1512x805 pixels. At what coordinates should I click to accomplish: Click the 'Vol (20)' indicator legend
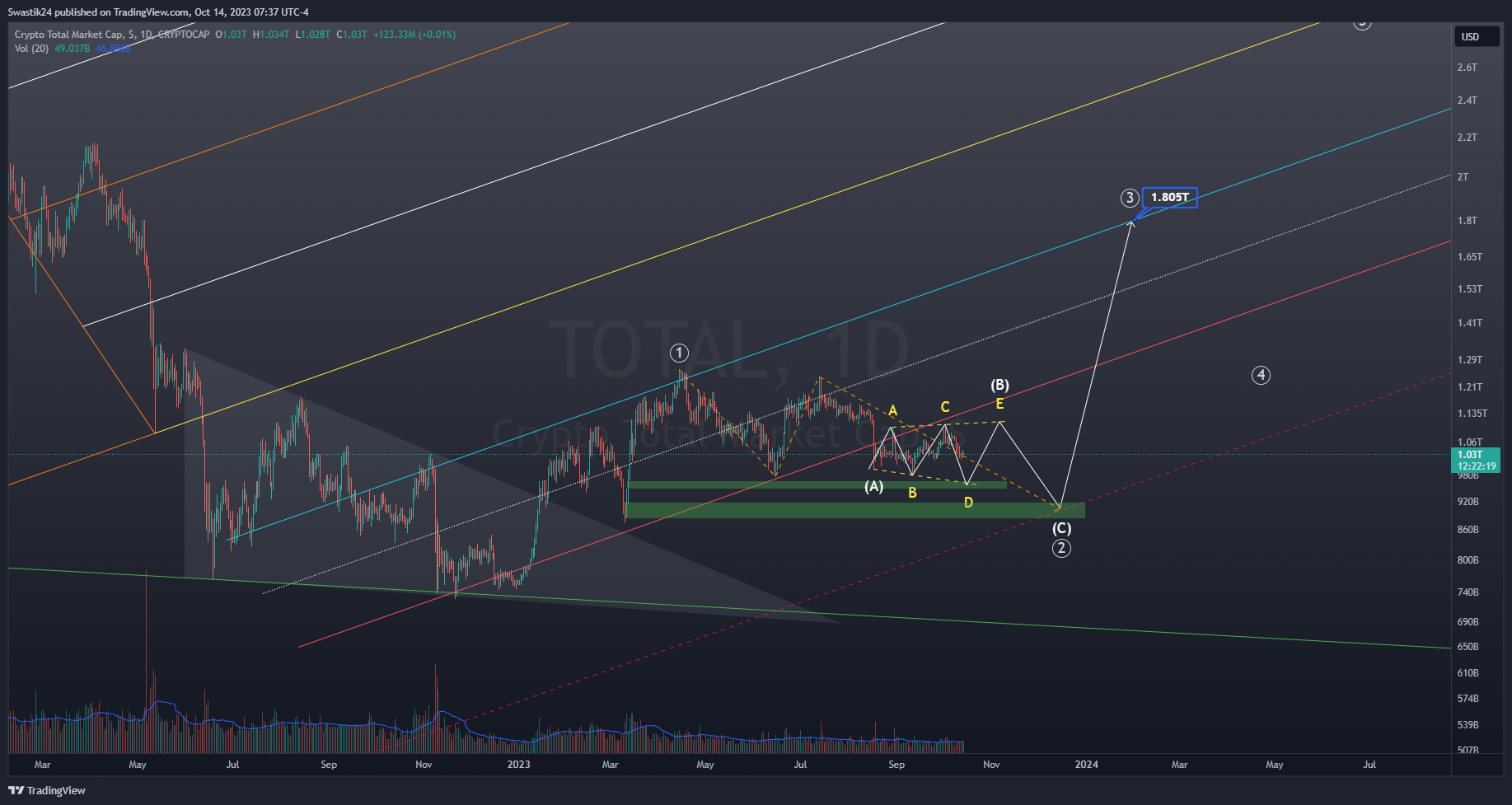pos(31,49)
